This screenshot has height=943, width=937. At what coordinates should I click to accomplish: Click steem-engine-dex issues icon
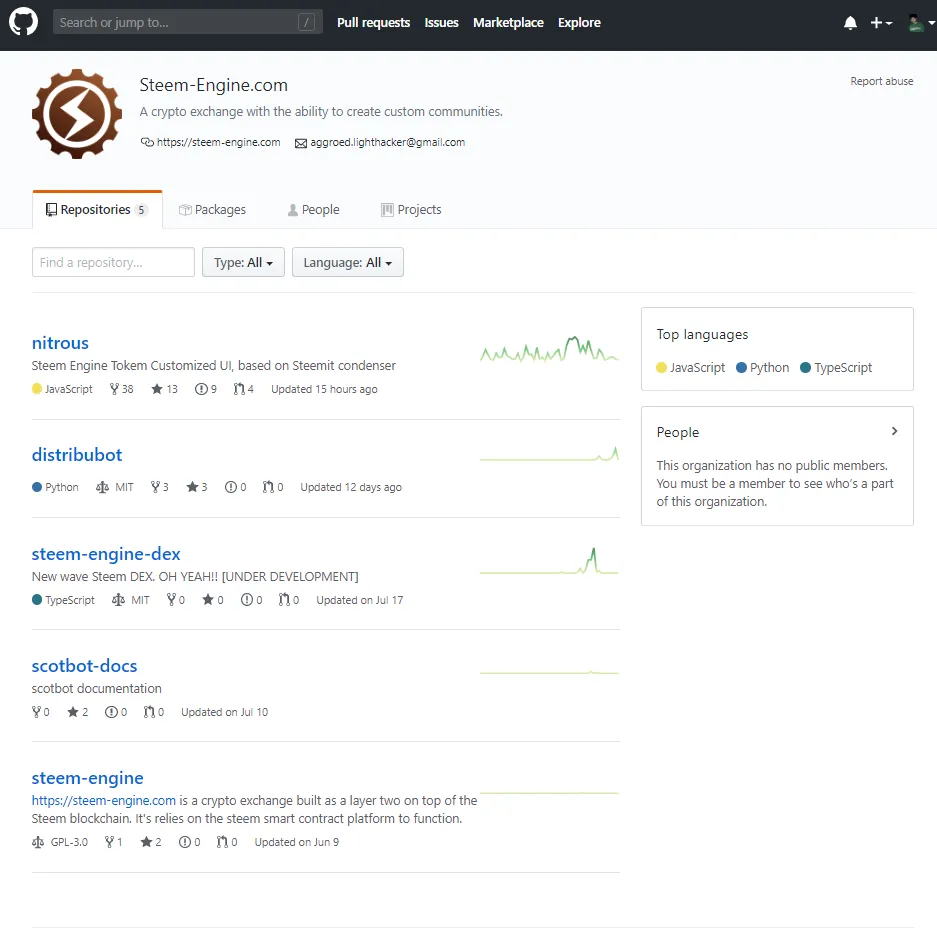tap(247, 600)
